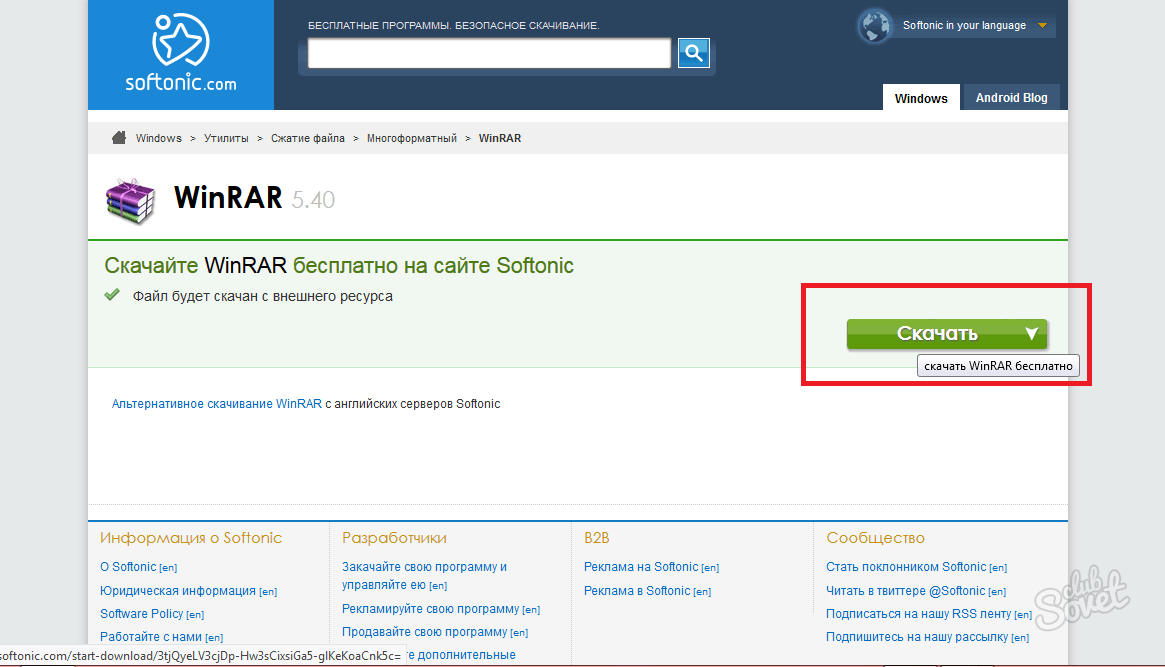Image resolution: width=1165 pixels, height=667 pixels.
Task: Click the B2B footer heading
Action: (x=596, y=538)
